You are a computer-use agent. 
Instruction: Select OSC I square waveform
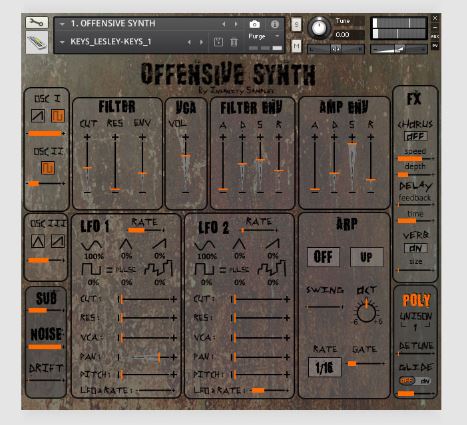tap(58, 116)
